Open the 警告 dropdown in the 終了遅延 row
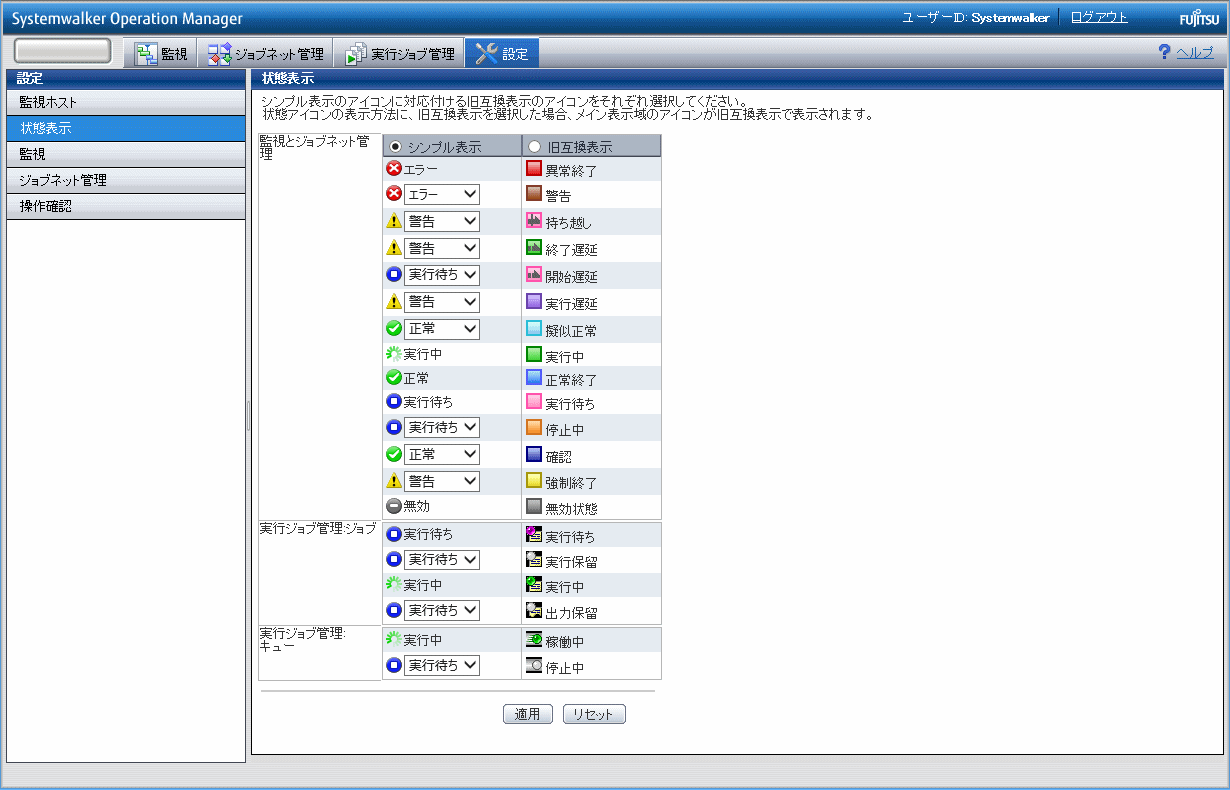The height and width of the screenshot is (790, 1230). 442,248
